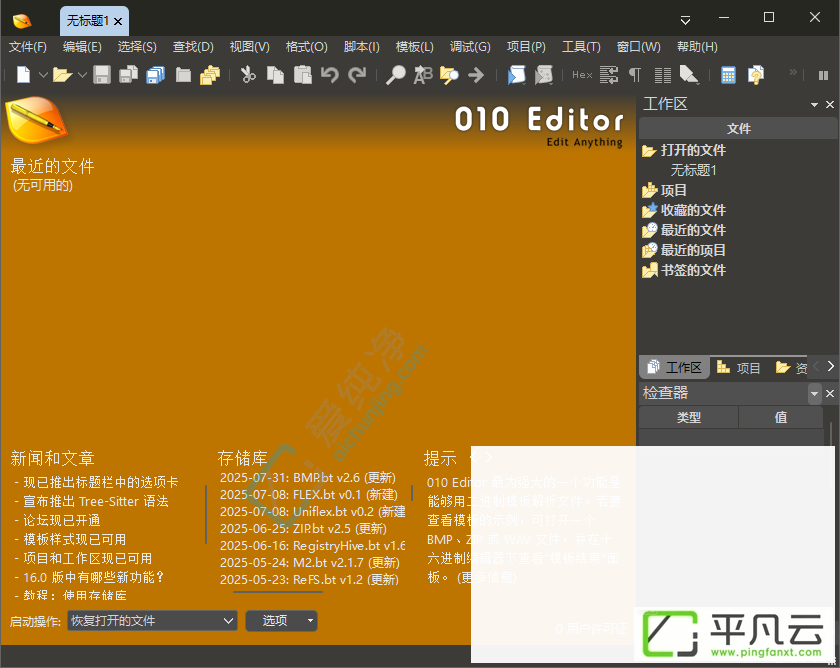This screenshot has height=668, width=840.
Task: Cut selection with the scissors icon
Action: pos(248,75)
